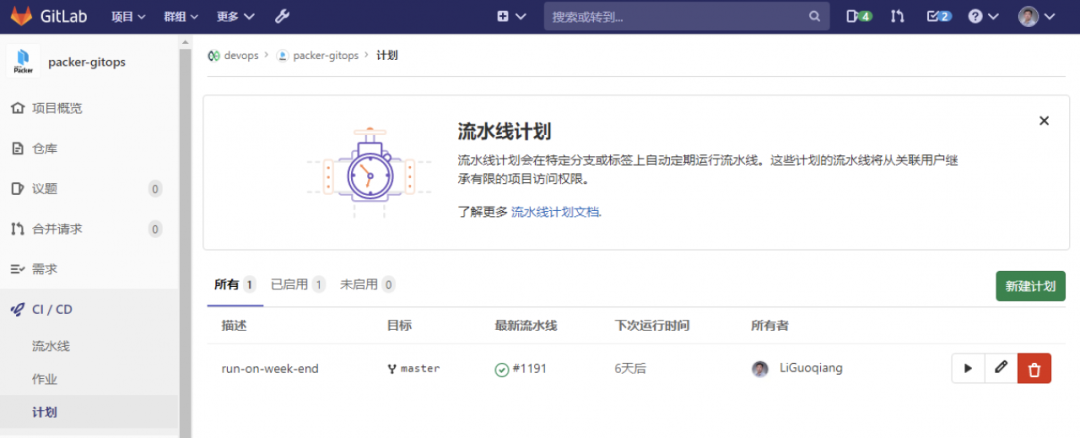Viewport: 1080px width, 438px height.
Task: Expand the 项目 dropdown menu
Action: coord(128,16)
